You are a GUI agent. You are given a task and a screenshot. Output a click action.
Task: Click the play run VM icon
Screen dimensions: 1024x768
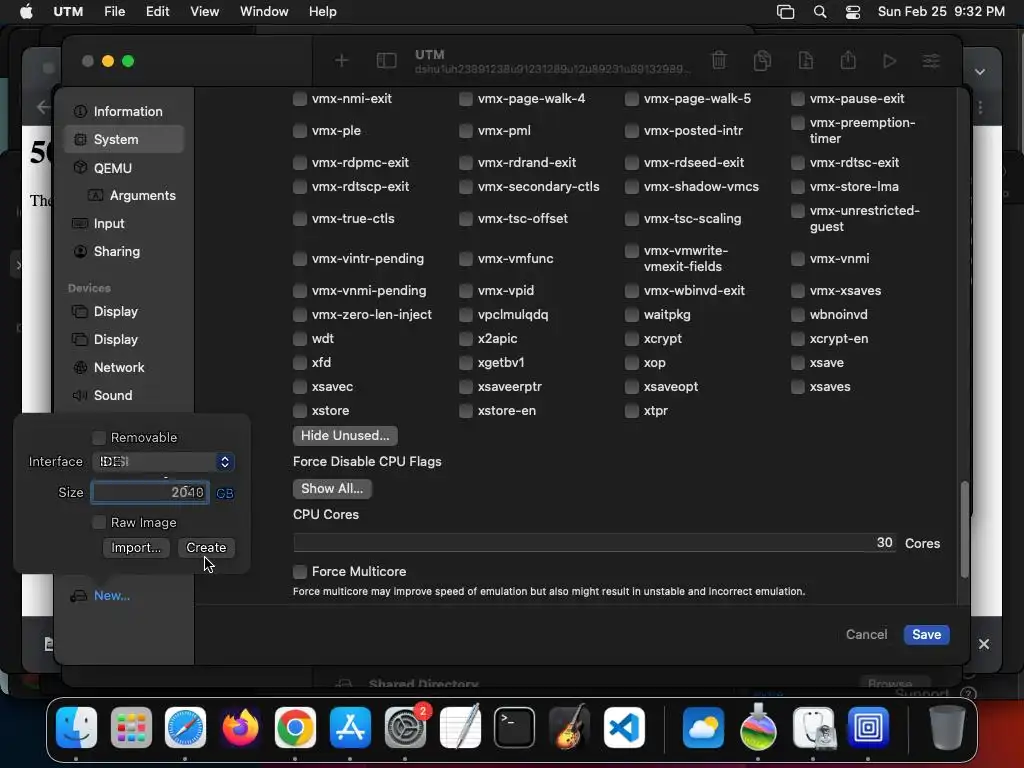pos(889,61)
